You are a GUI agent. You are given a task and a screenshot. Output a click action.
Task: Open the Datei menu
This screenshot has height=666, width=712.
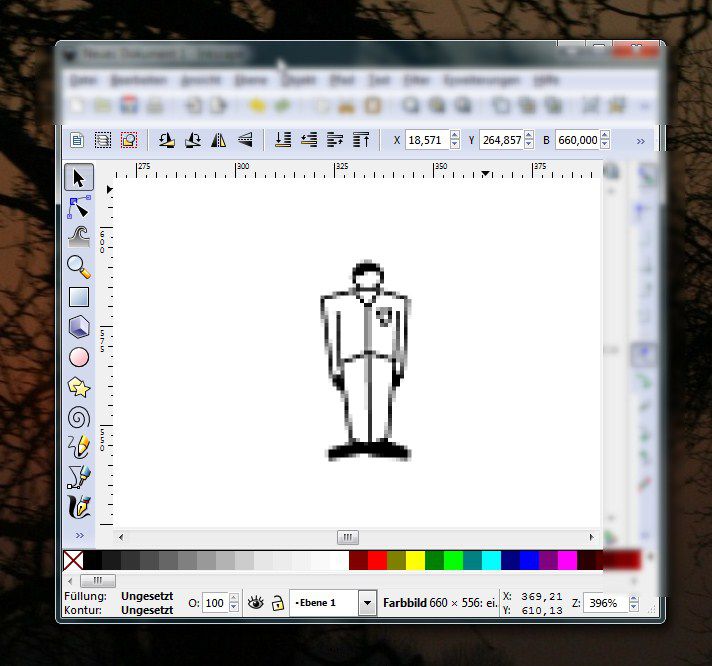(83, 80)
